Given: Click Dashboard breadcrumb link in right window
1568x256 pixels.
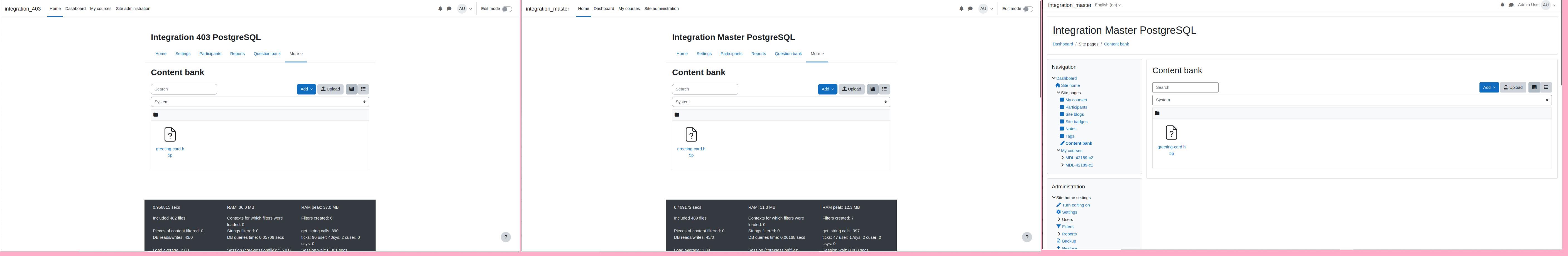Looking at the screenshot, I should coord(1063,44).
